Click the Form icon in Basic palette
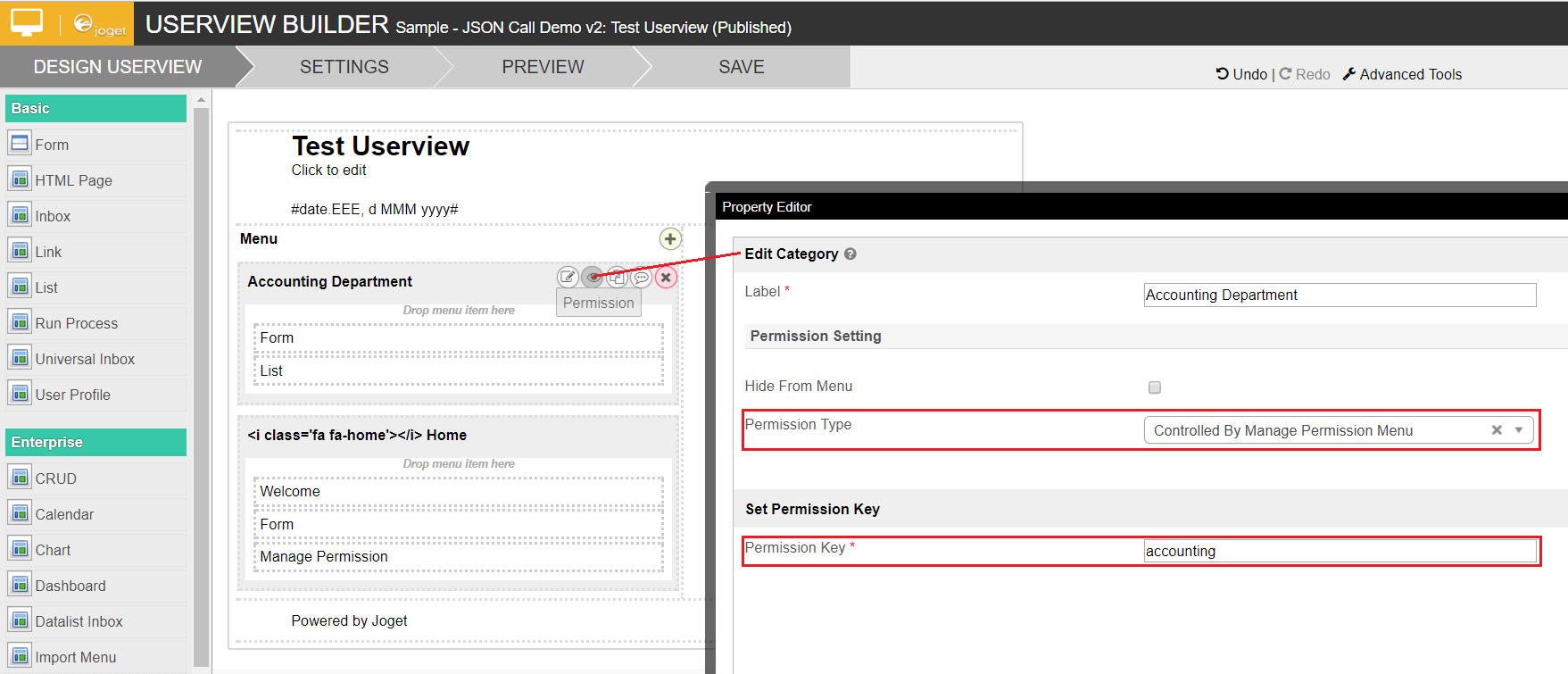 tap(20, 143)
